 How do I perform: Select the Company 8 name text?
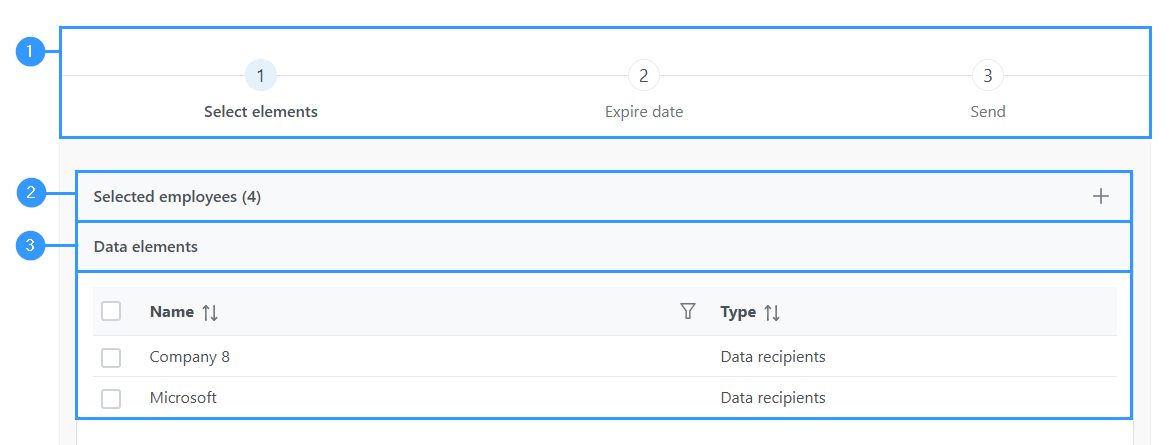point(190,357)
